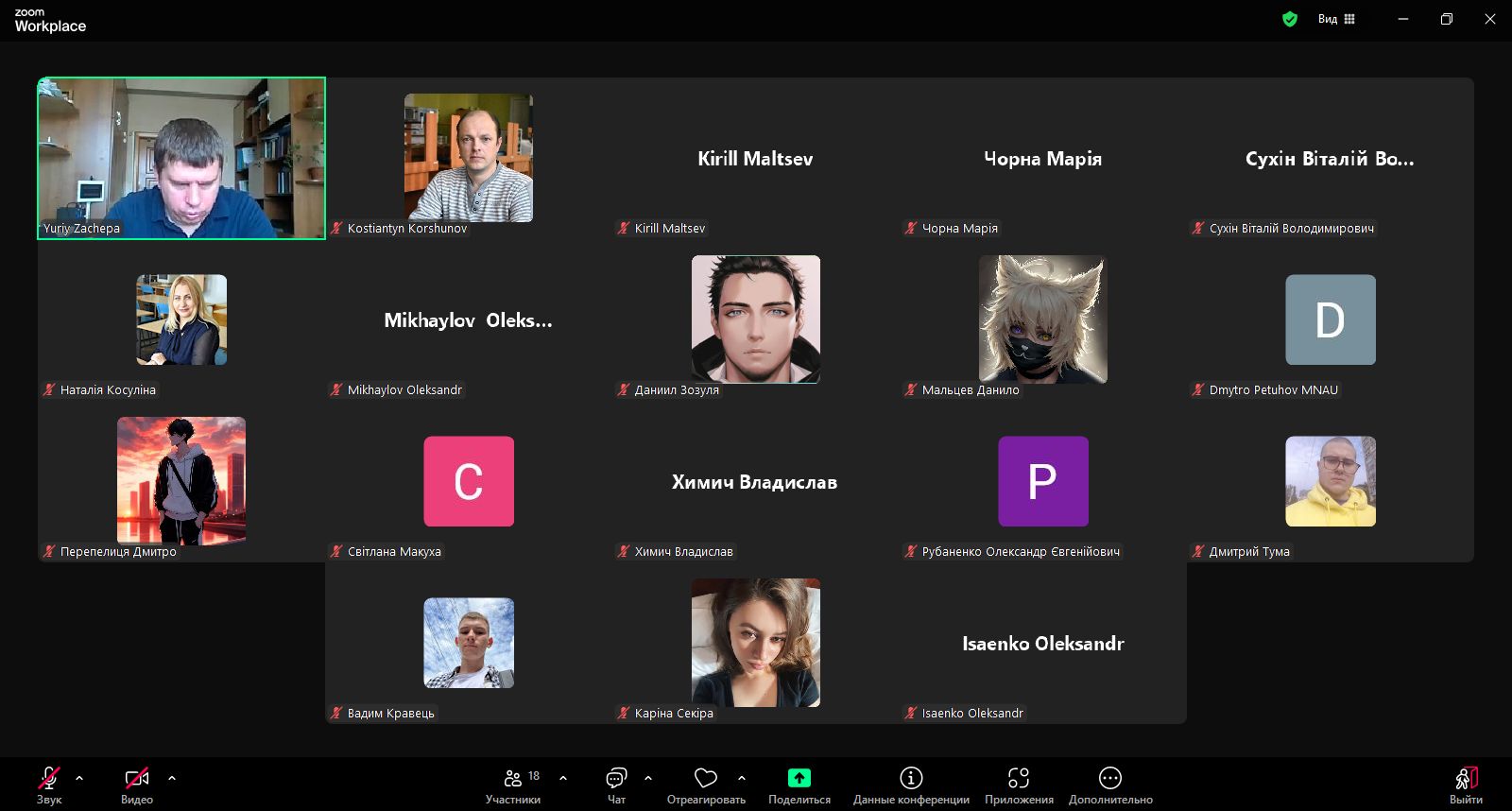
Task: Click muted mic icon beside Дмитрий Тума
Action: (1198, 551)
